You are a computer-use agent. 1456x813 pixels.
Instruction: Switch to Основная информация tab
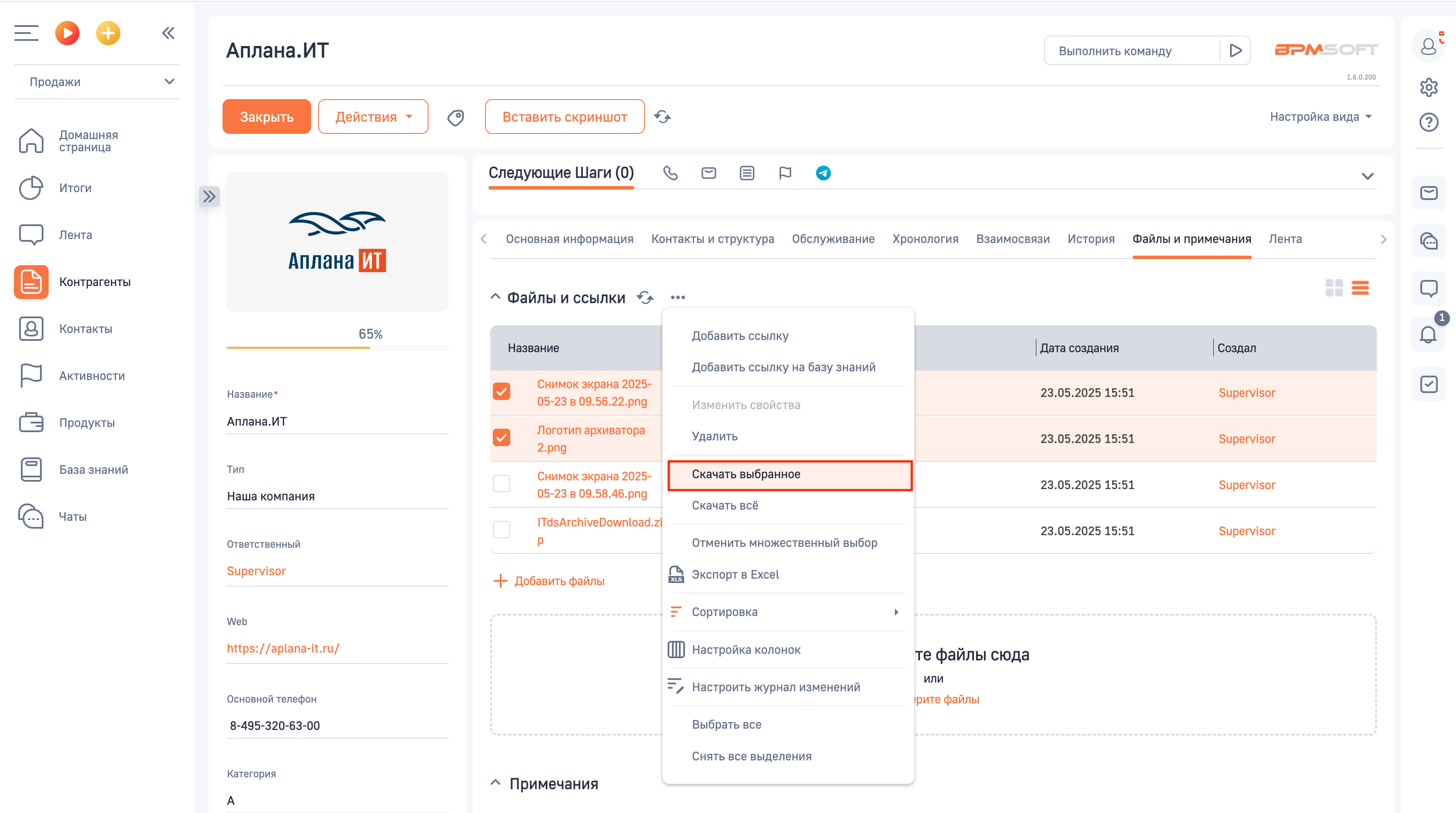(569, 239)
